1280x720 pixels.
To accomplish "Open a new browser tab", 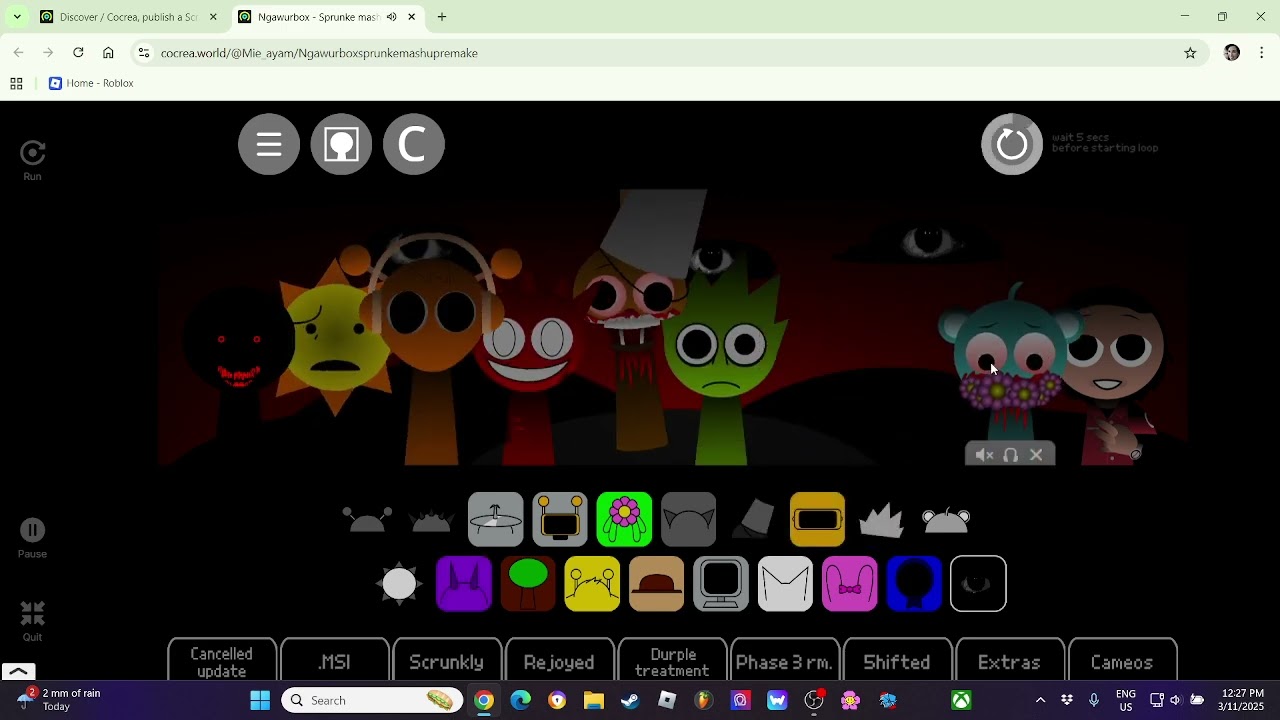I will (x=442, y=17).
